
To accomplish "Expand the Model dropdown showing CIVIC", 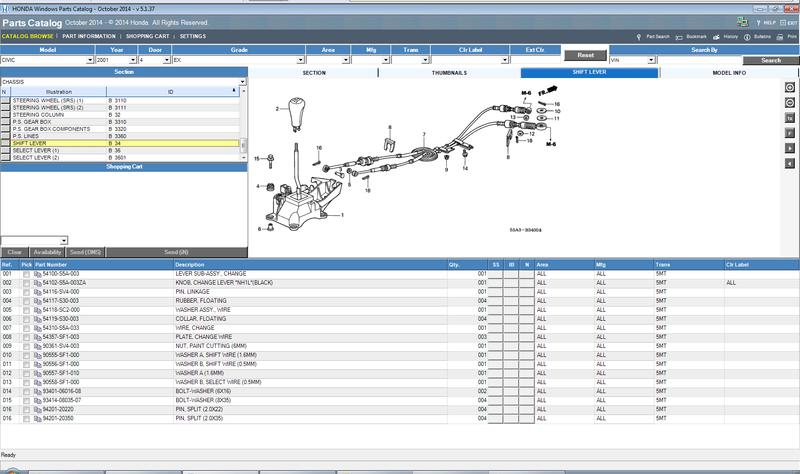I will pyautogui.click(x=90, y=60).
